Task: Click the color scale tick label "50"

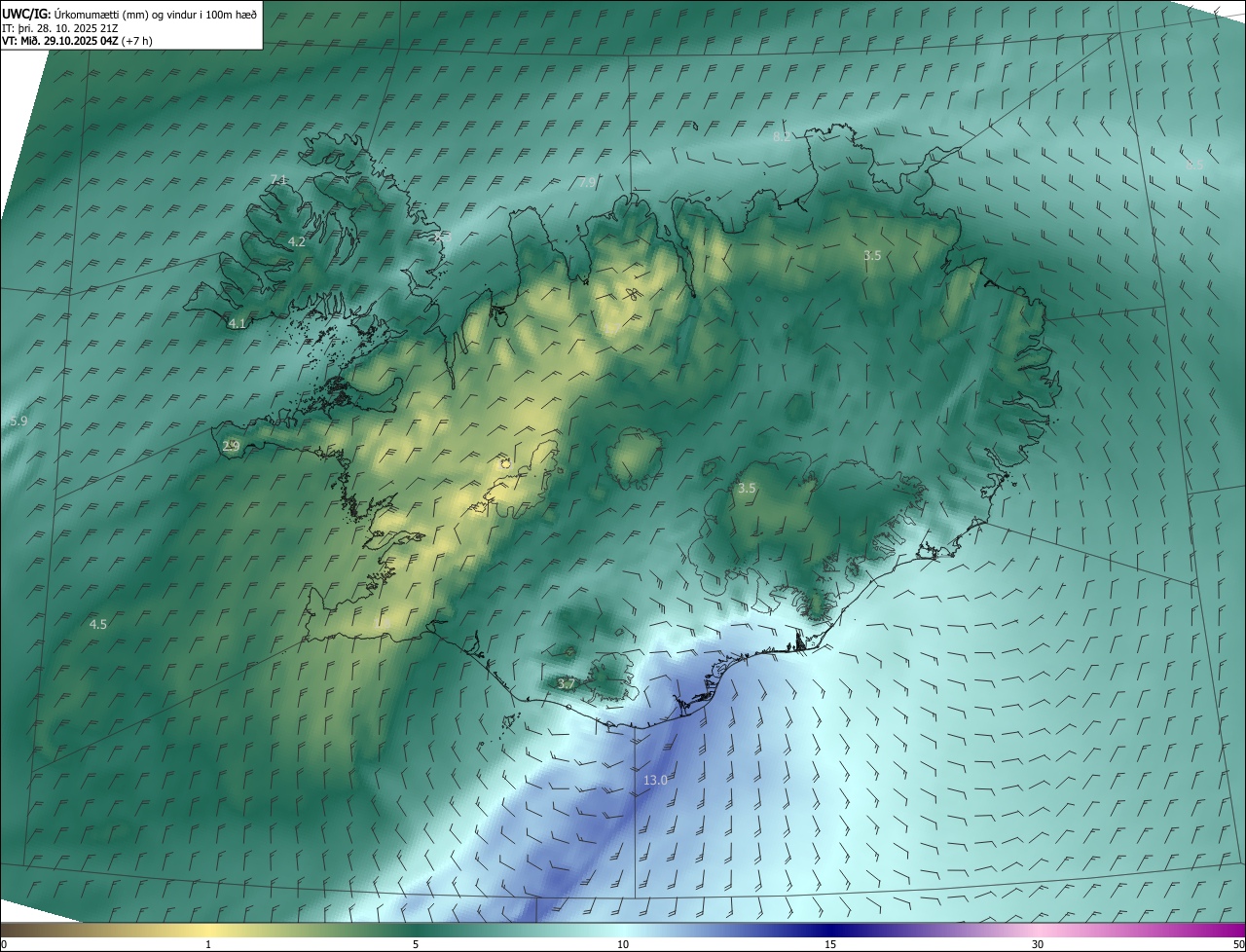Action: click(x=1238, y=944)
